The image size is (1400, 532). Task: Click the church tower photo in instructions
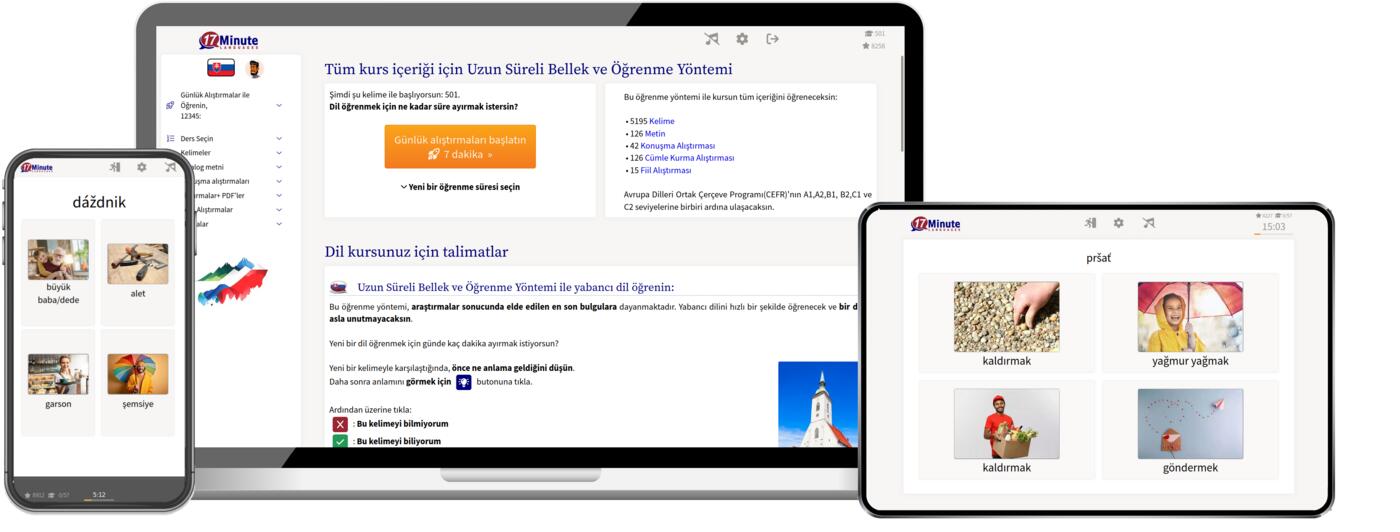[x=818, y=404]
